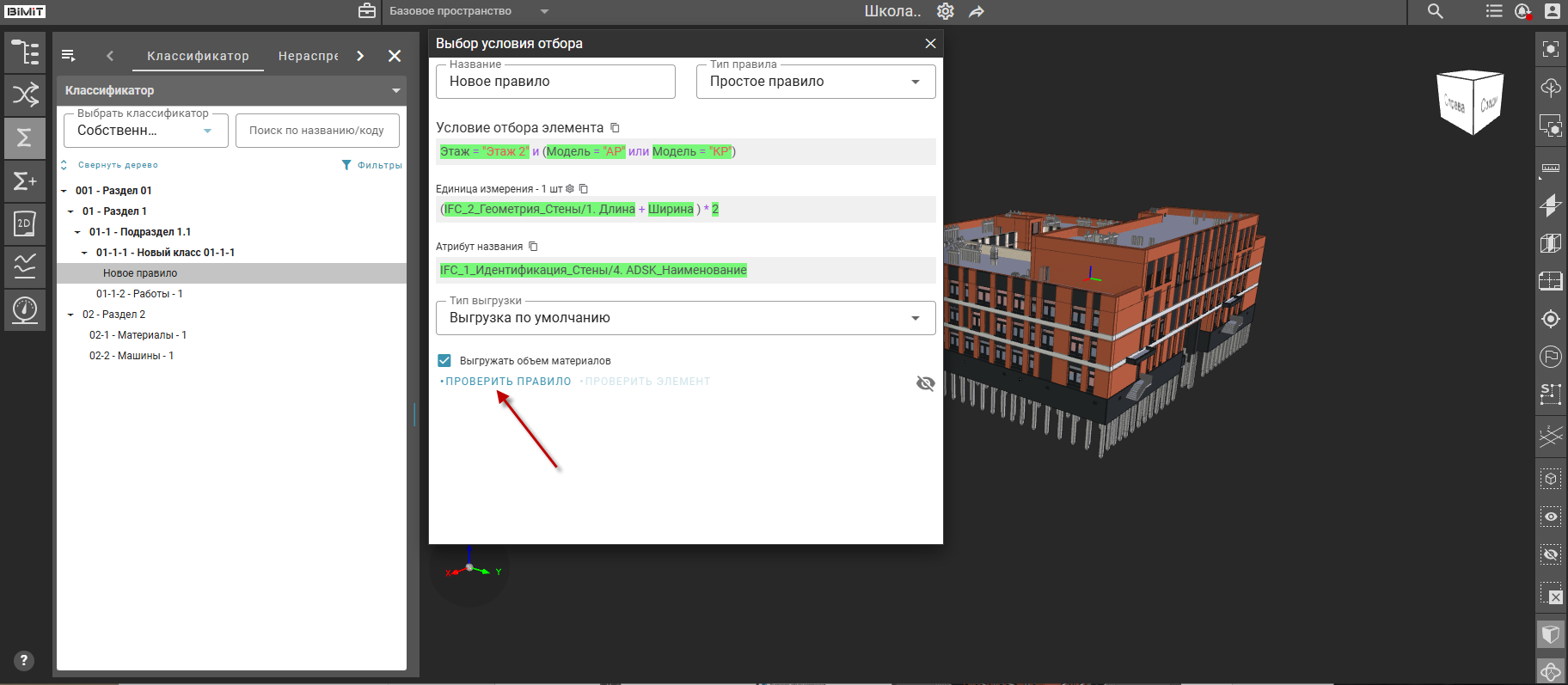
Task: Click Свернуть дерево link
Action: [x=117, y=165]
